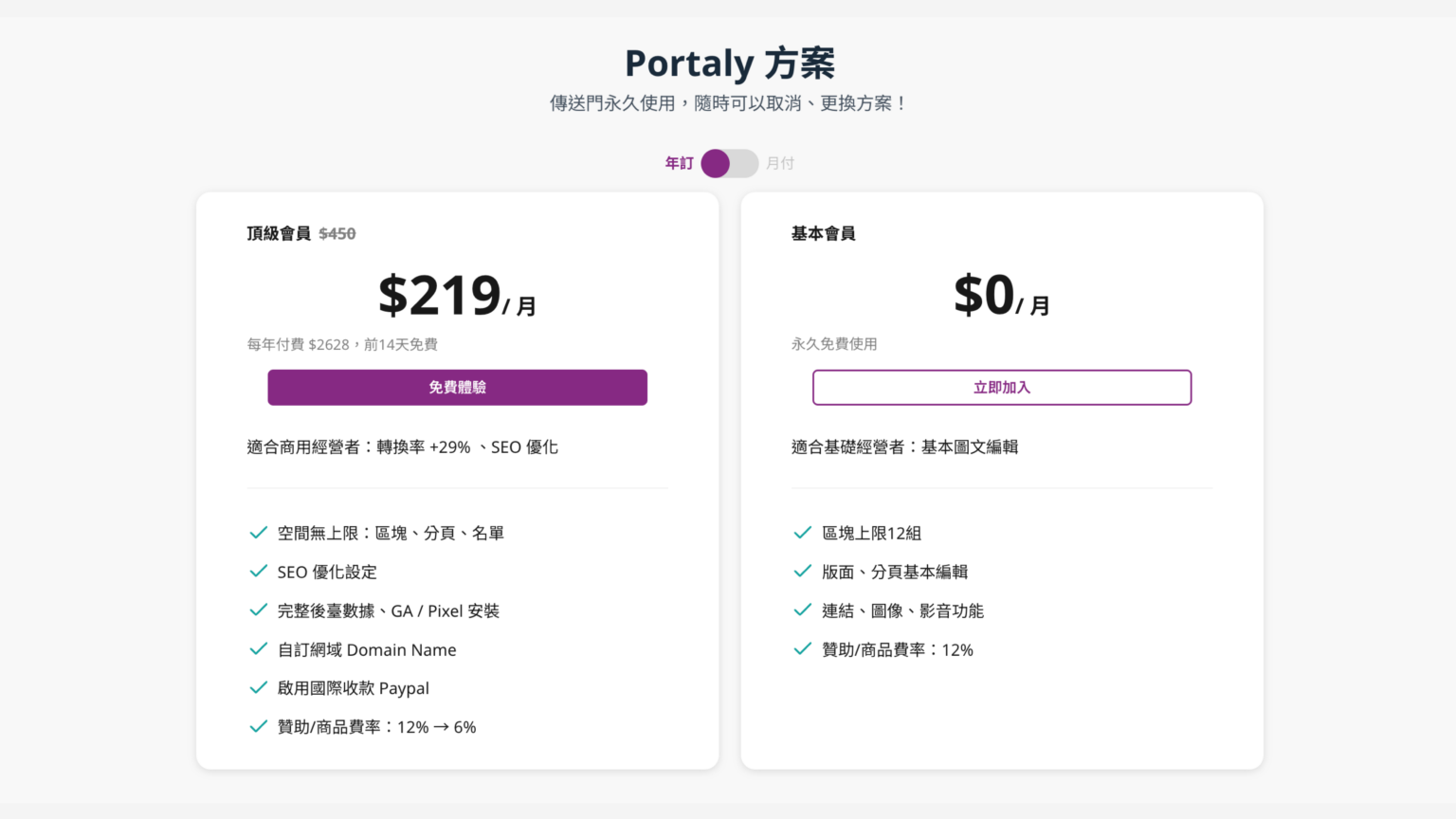Click the checkmark beside 空間無上限 feature
This screenshot has width=1456, height=819.
(258, 533)
